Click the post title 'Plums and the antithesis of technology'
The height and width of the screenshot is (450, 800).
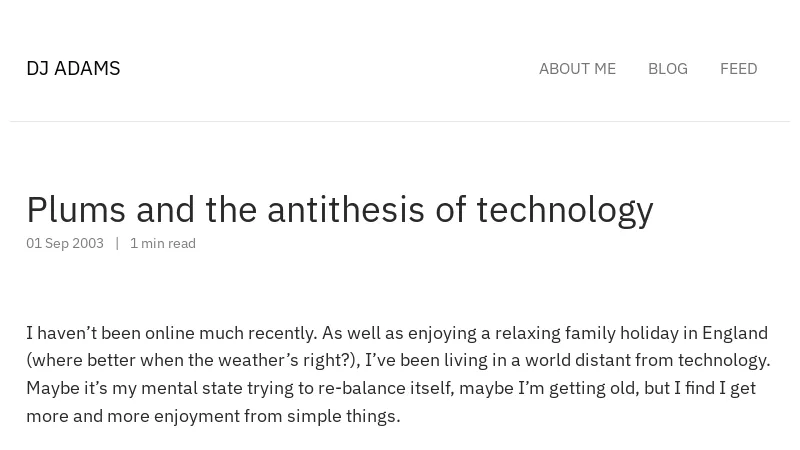pos(340,210)
